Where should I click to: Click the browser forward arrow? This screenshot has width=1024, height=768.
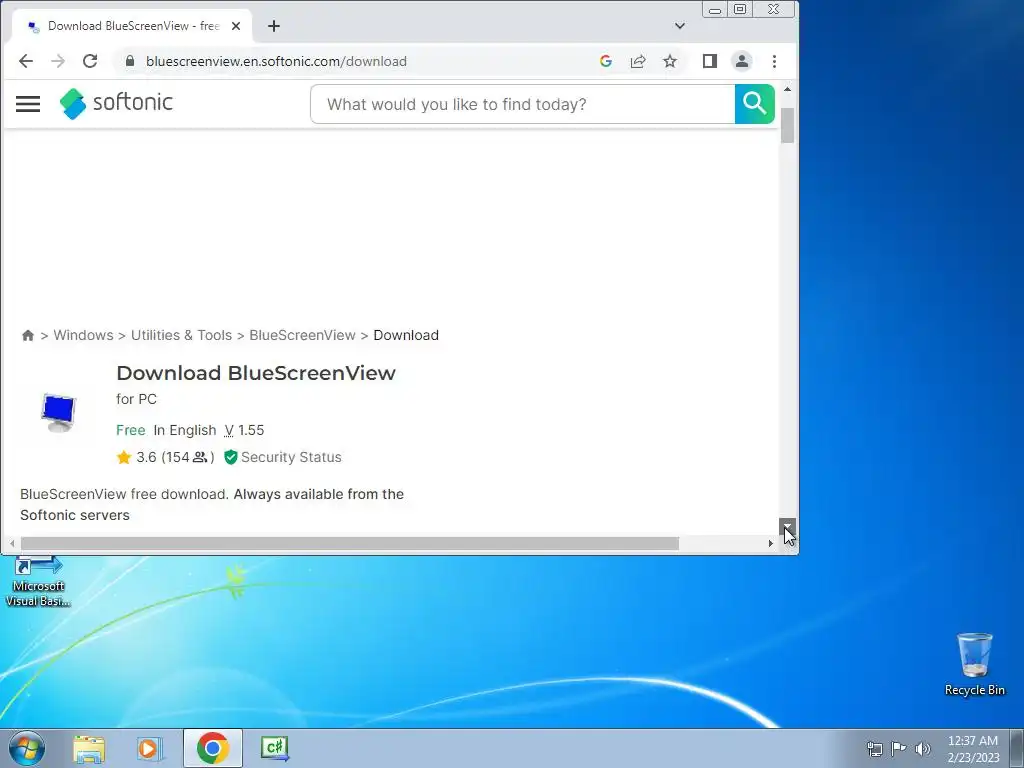(x=58, y=61)
